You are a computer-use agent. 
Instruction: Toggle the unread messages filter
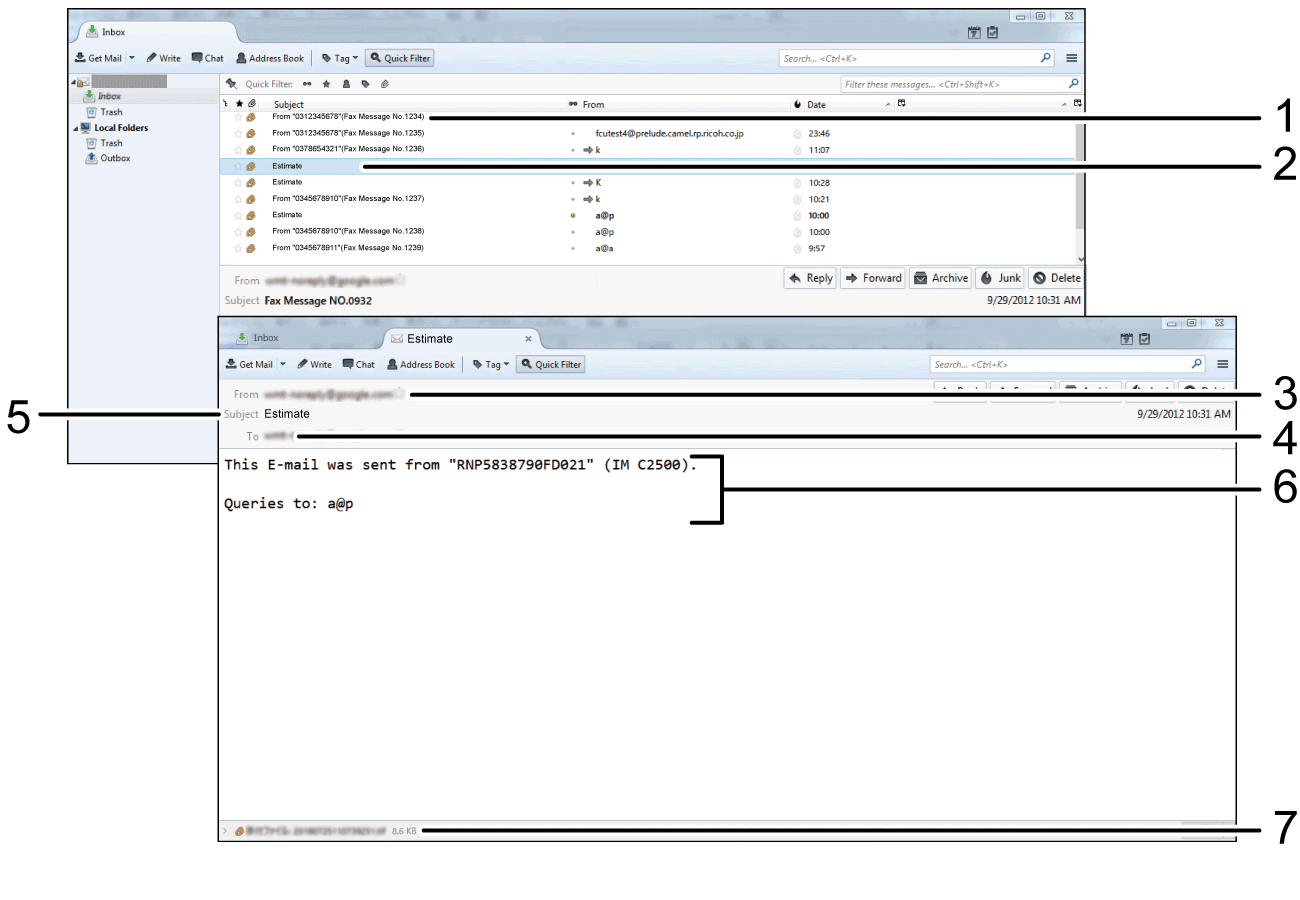(307, 84)
